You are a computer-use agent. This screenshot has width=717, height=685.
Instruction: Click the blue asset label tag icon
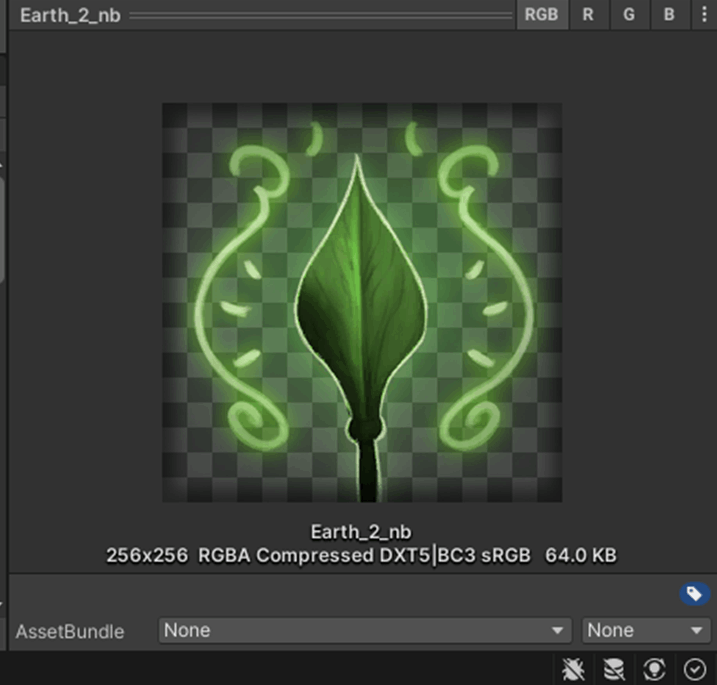(x=695, y=594)
